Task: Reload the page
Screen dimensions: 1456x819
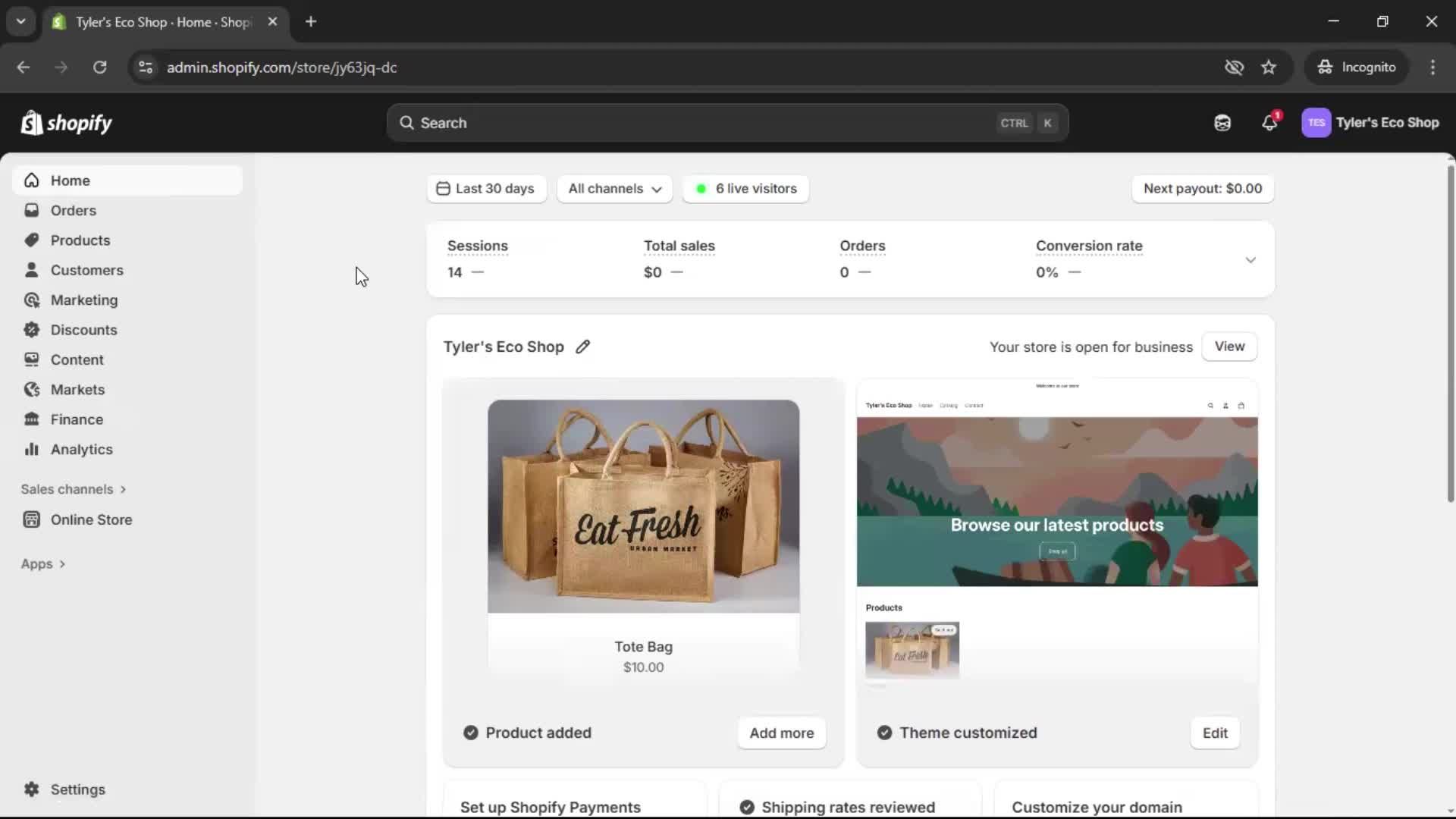Action: pyautogui.click(x=99, y=67)
